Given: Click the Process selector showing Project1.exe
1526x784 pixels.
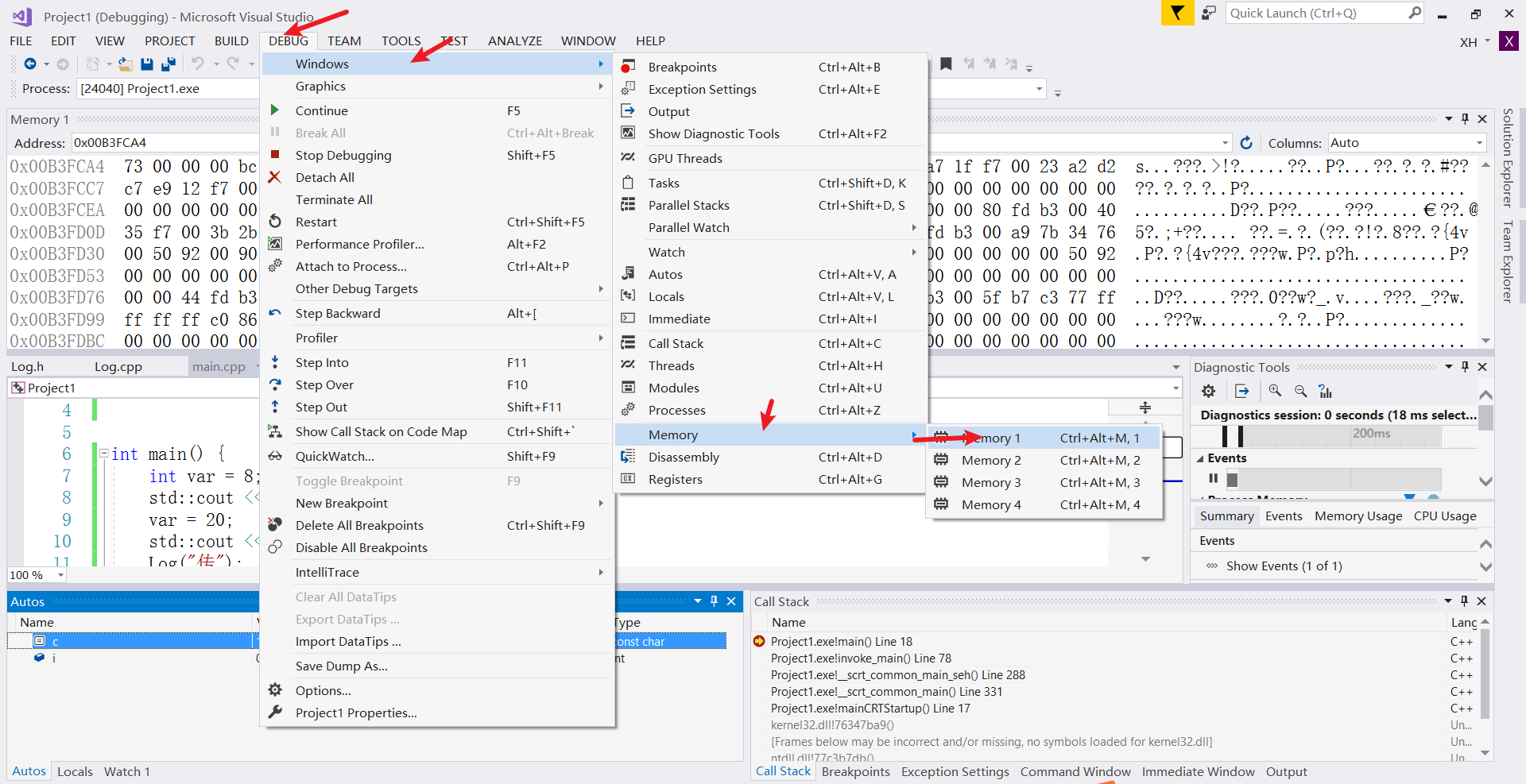Looking at the screenshot, I should point(169,89).
